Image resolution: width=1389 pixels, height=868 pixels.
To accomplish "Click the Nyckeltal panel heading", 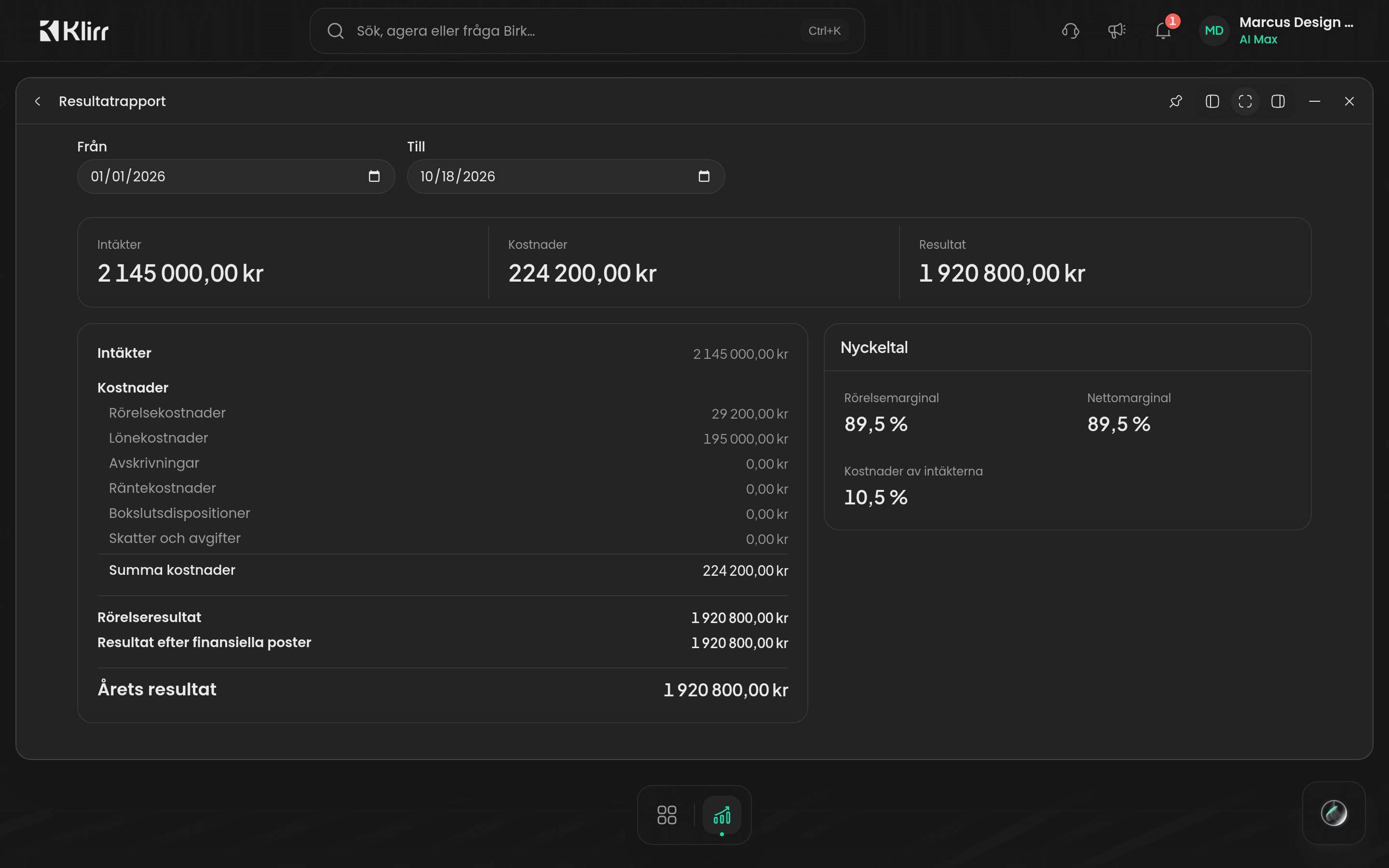I will (874, 347).
